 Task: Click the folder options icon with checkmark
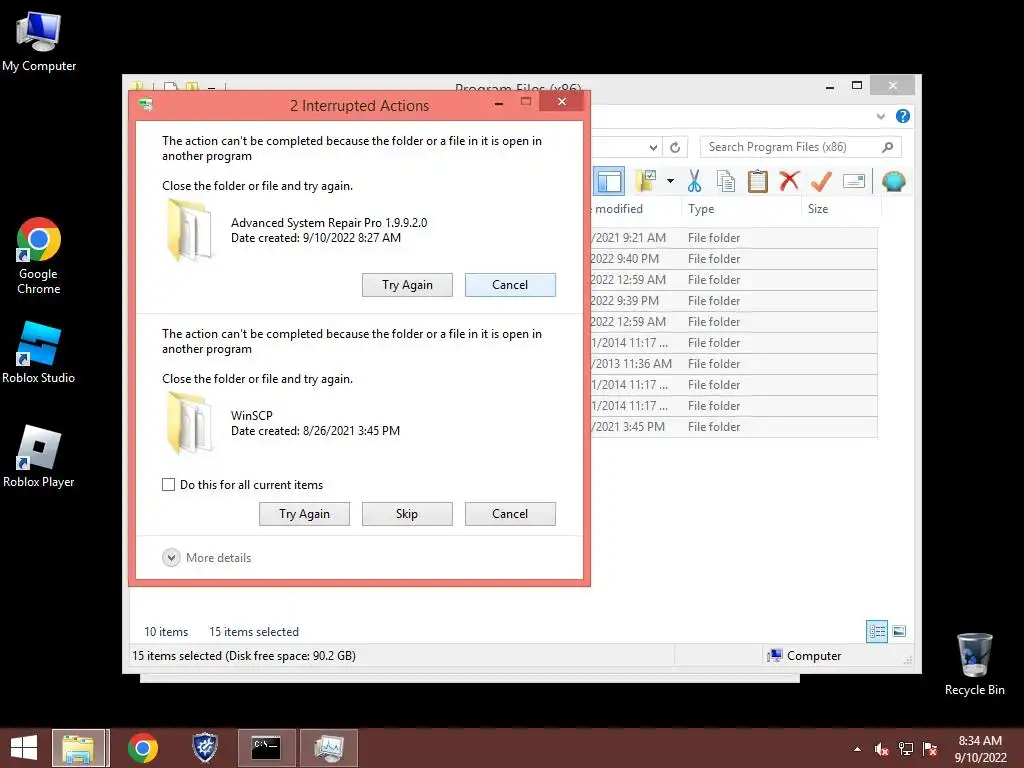pos(646,181)
